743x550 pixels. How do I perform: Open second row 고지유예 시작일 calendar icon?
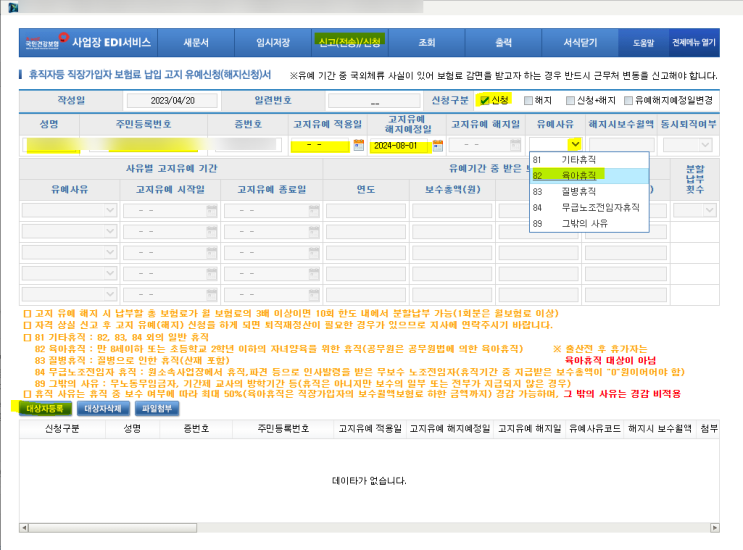pos(212,231)
